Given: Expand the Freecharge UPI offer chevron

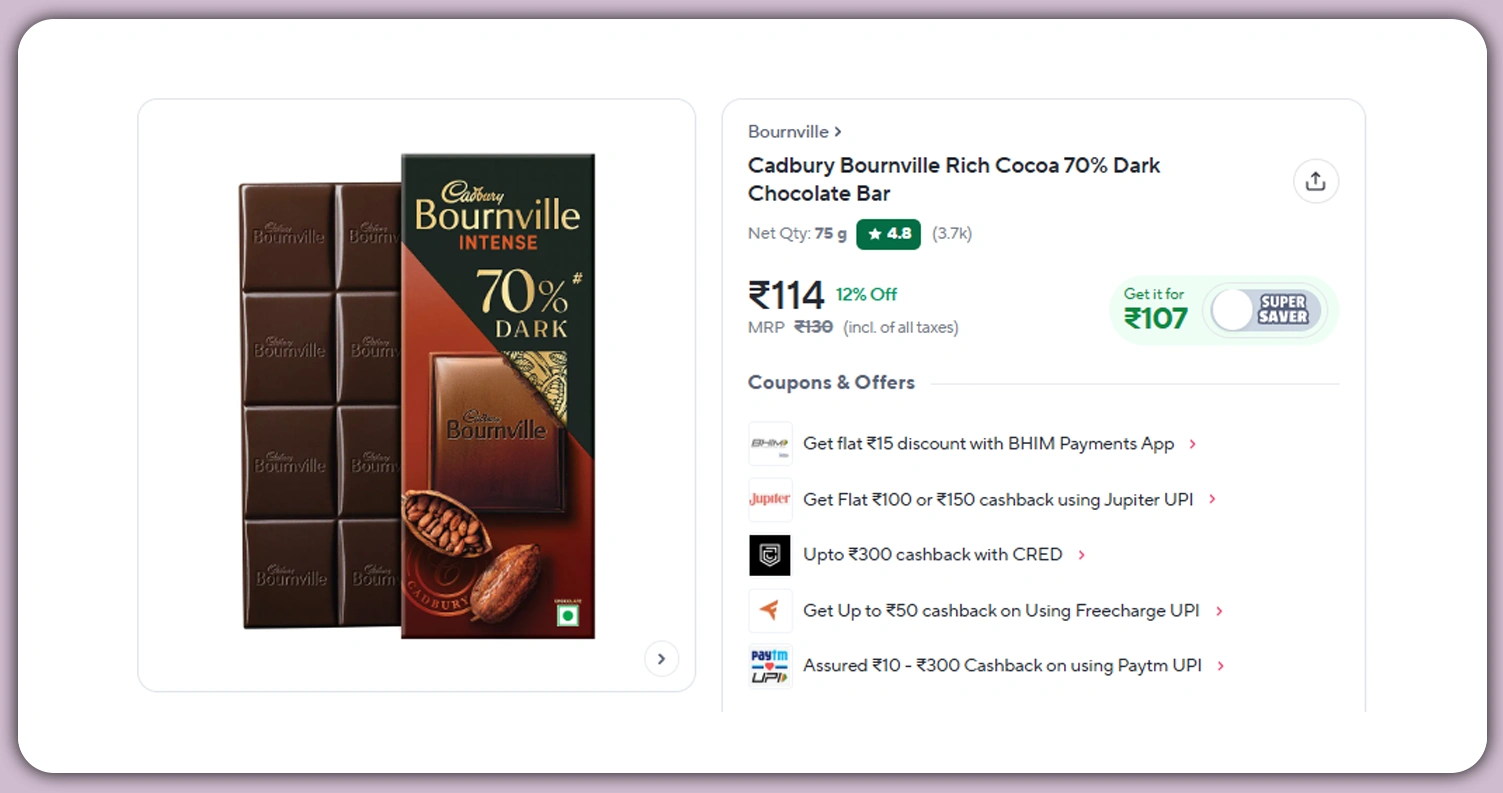Looking at the screenshot, I should coord(1219,611).
